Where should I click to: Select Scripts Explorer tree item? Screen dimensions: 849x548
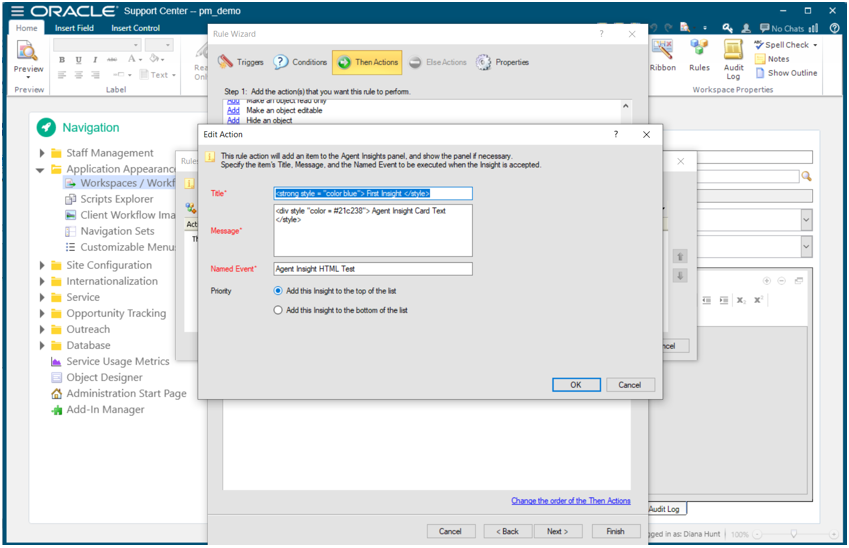(x=109, y=199)
